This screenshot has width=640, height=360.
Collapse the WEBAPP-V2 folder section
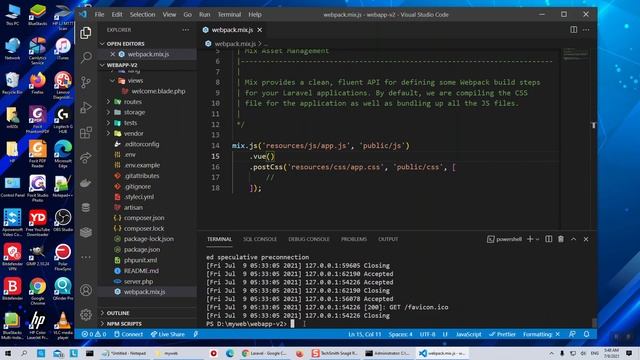click(x=122, y=65)
